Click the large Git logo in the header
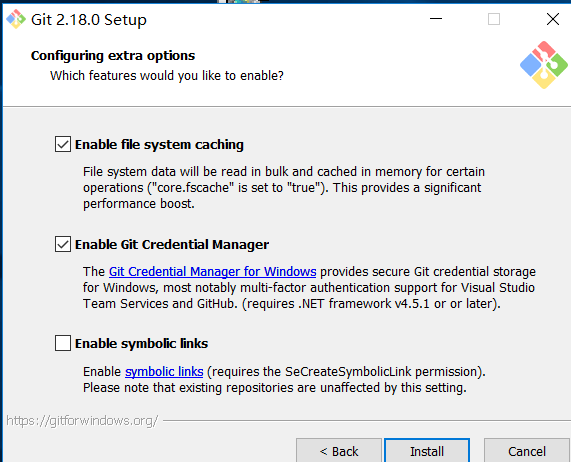This screenshot has height=462, width=571. coord(544,65)
